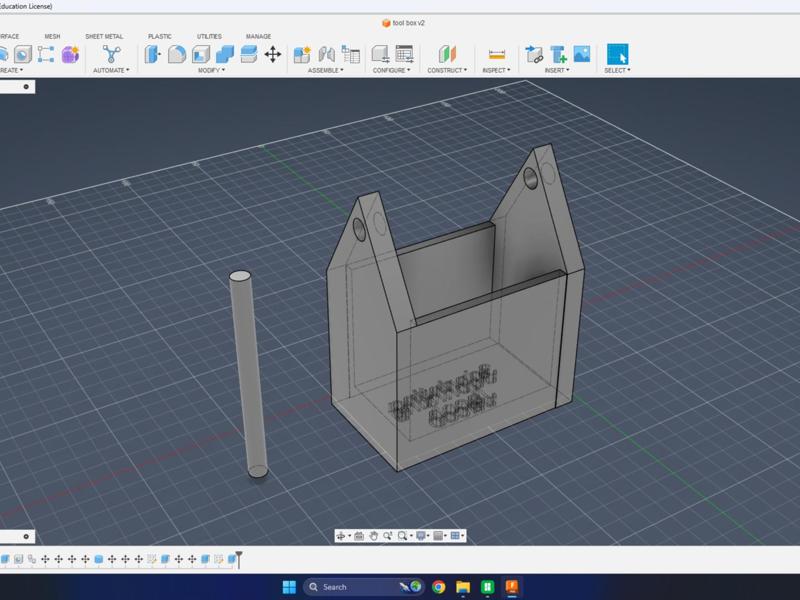The height and width of the screenshot is (600, 800).
Task: Click the Fillet tool icon
Action: point(177,54)
